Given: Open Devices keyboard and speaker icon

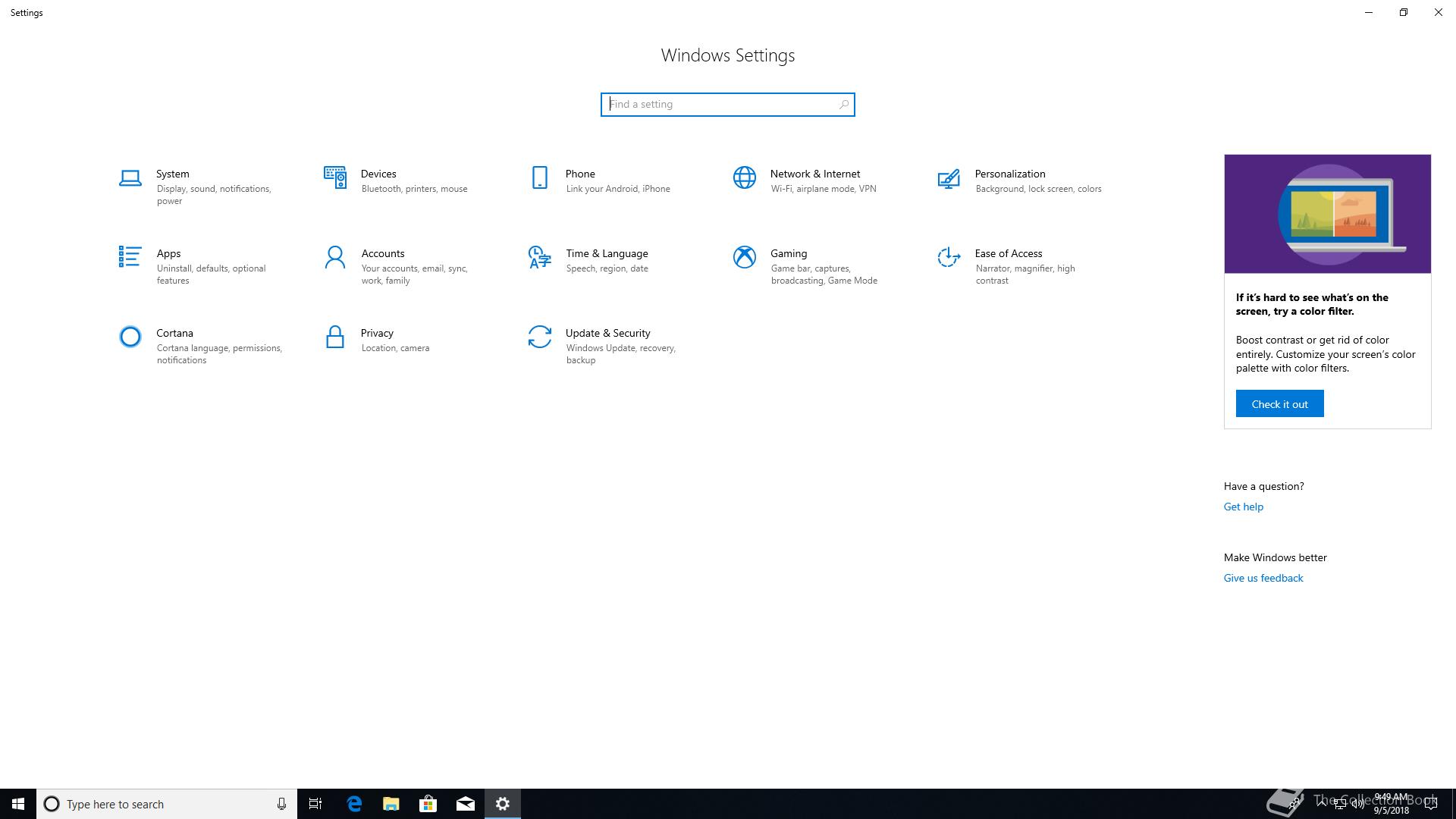Looking at the screenshot, I should [x=335, y=178].
